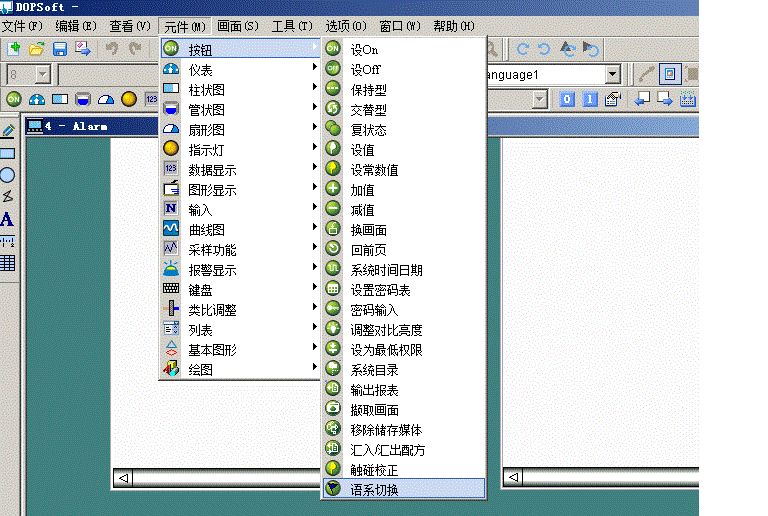The height and width of the screenshot is (516, 768).
Task: Click the New file toolbar icon
Action: [x=14, y=48]
